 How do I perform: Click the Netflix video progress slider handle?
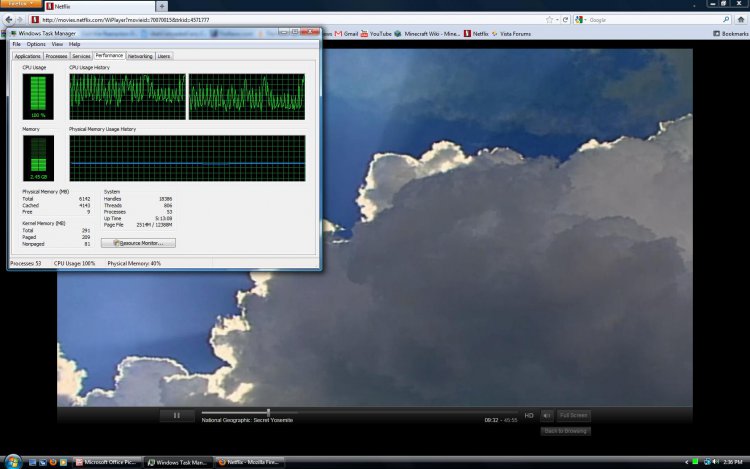point(268,412)
